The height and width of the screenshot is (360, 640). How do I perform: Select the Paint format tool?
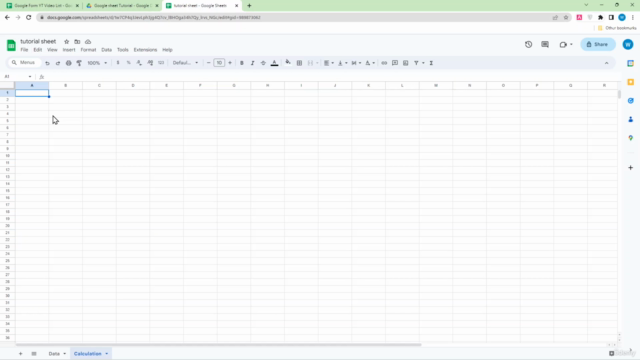(x=79, y=63)
